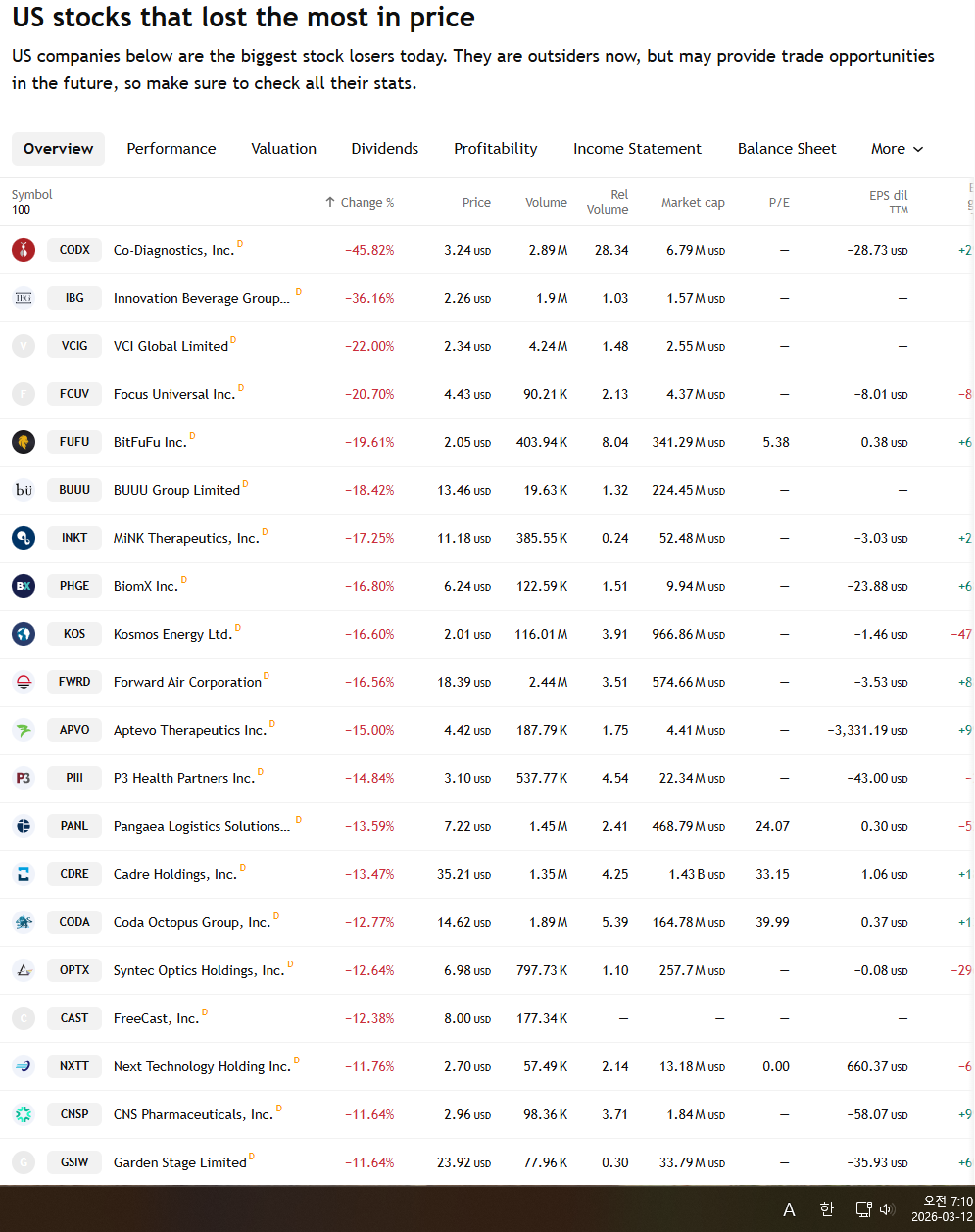Switch to the Valuation tab

[283, 149]
